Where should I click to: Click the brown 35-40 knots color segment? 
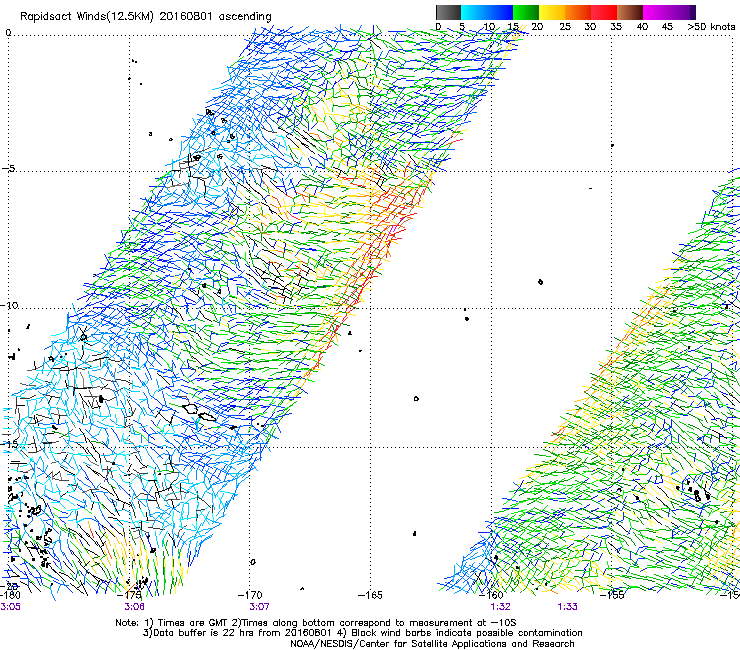pos(631,12)
